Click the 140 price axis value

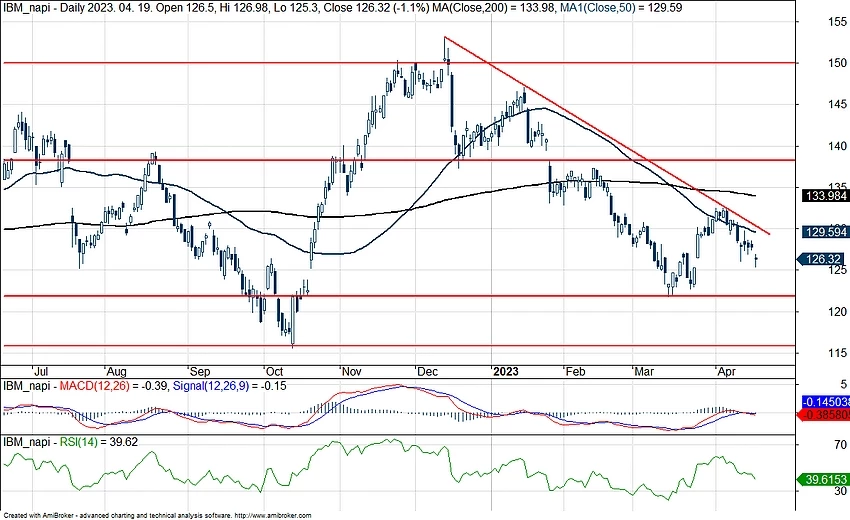point(837,146)
